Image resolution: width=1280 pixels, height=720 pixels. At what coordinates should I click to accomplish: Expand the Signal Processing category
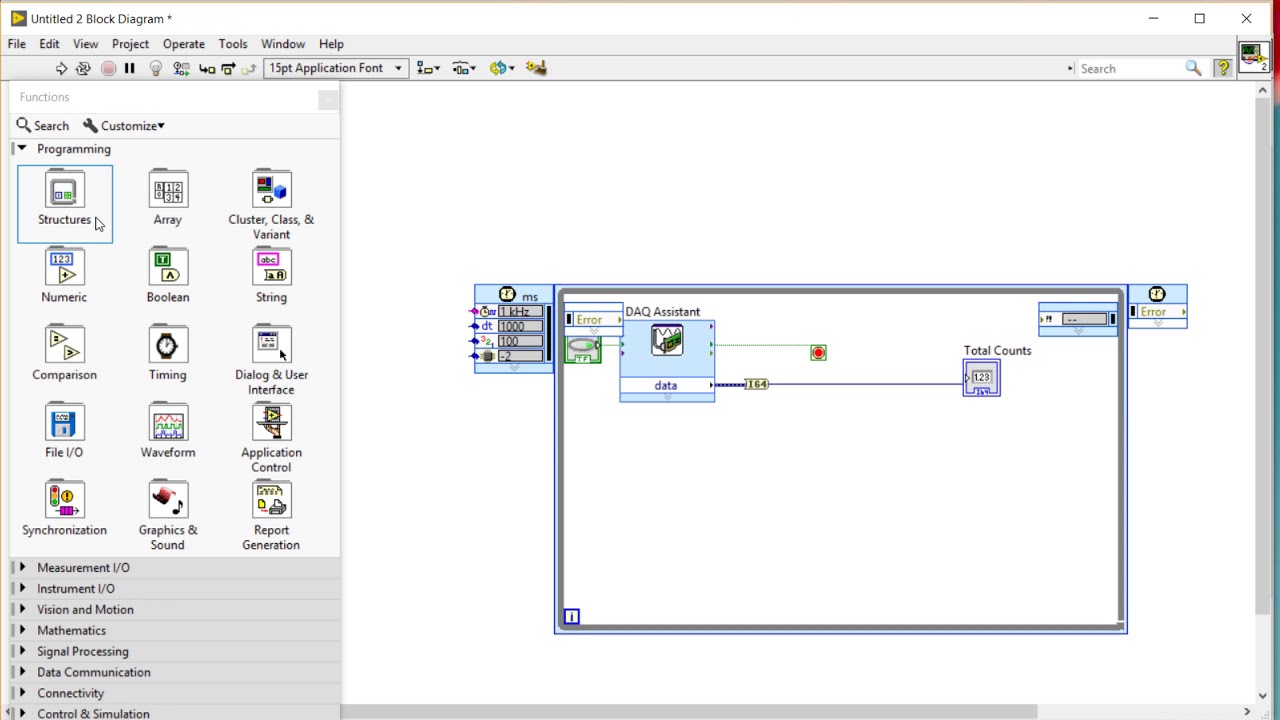click(x=22, y=652)
